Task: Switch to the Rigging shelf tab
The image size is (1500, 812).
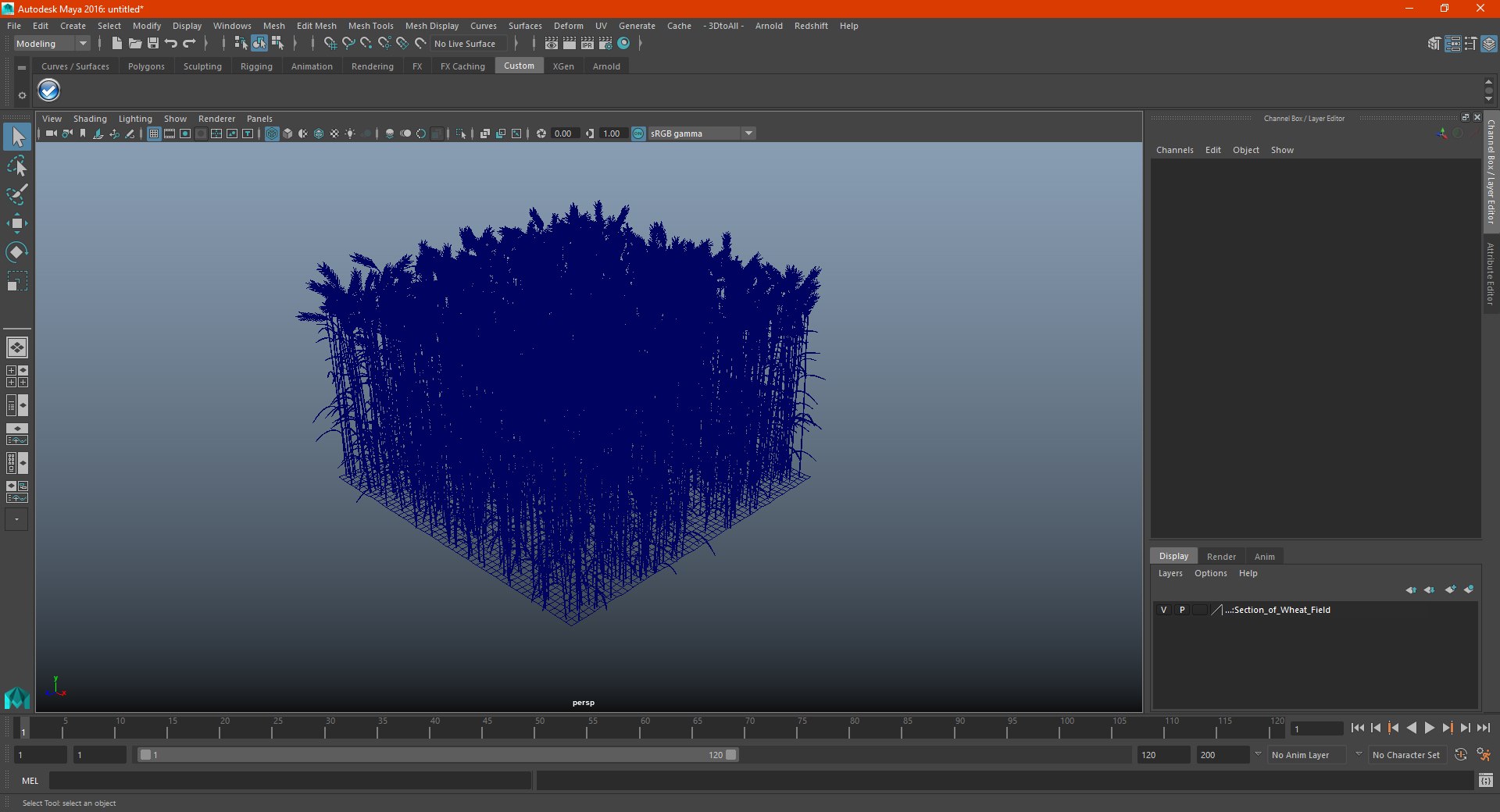Action: [x=256, y=66]
